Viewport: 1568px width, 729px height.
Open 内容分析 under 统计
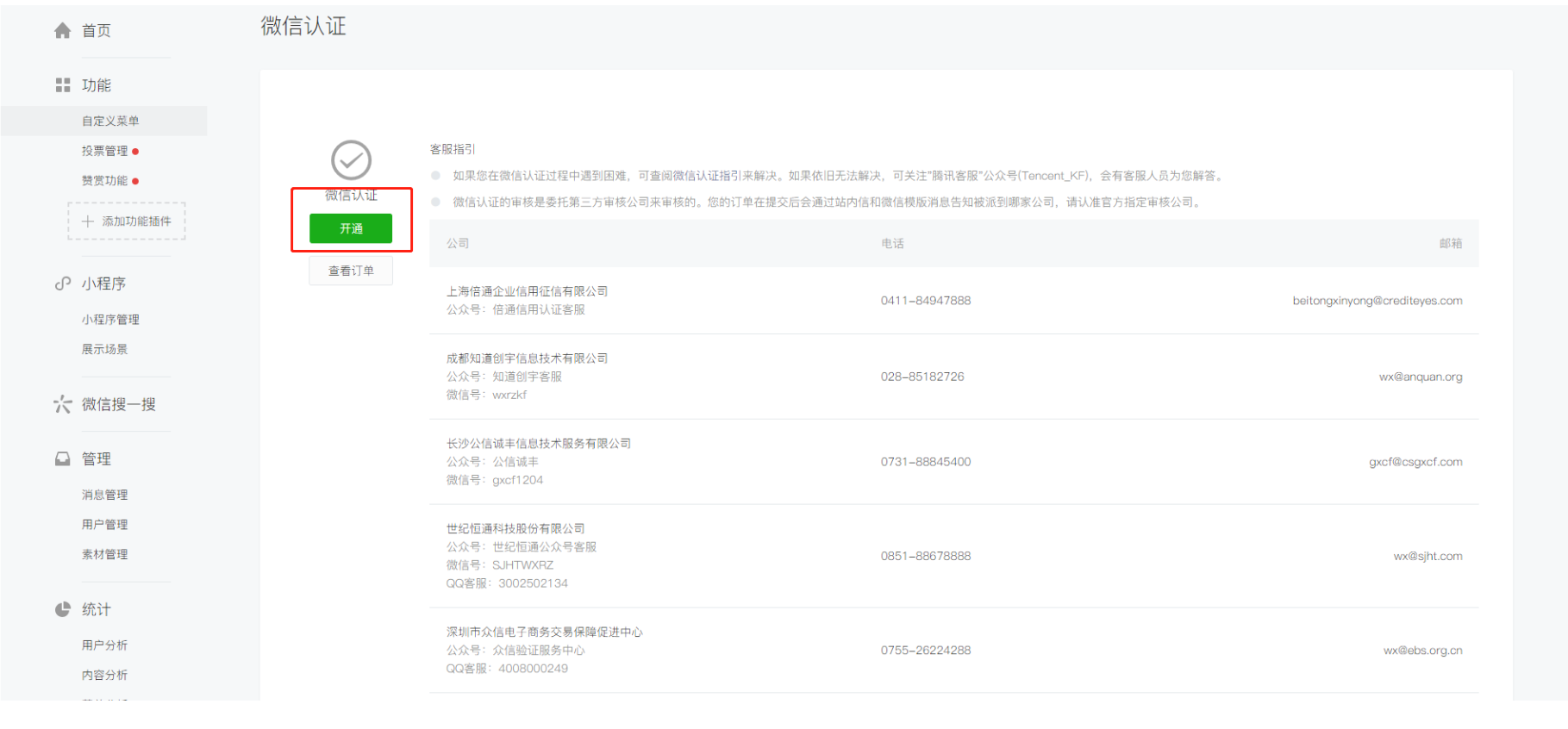click(x=104, y=675)
